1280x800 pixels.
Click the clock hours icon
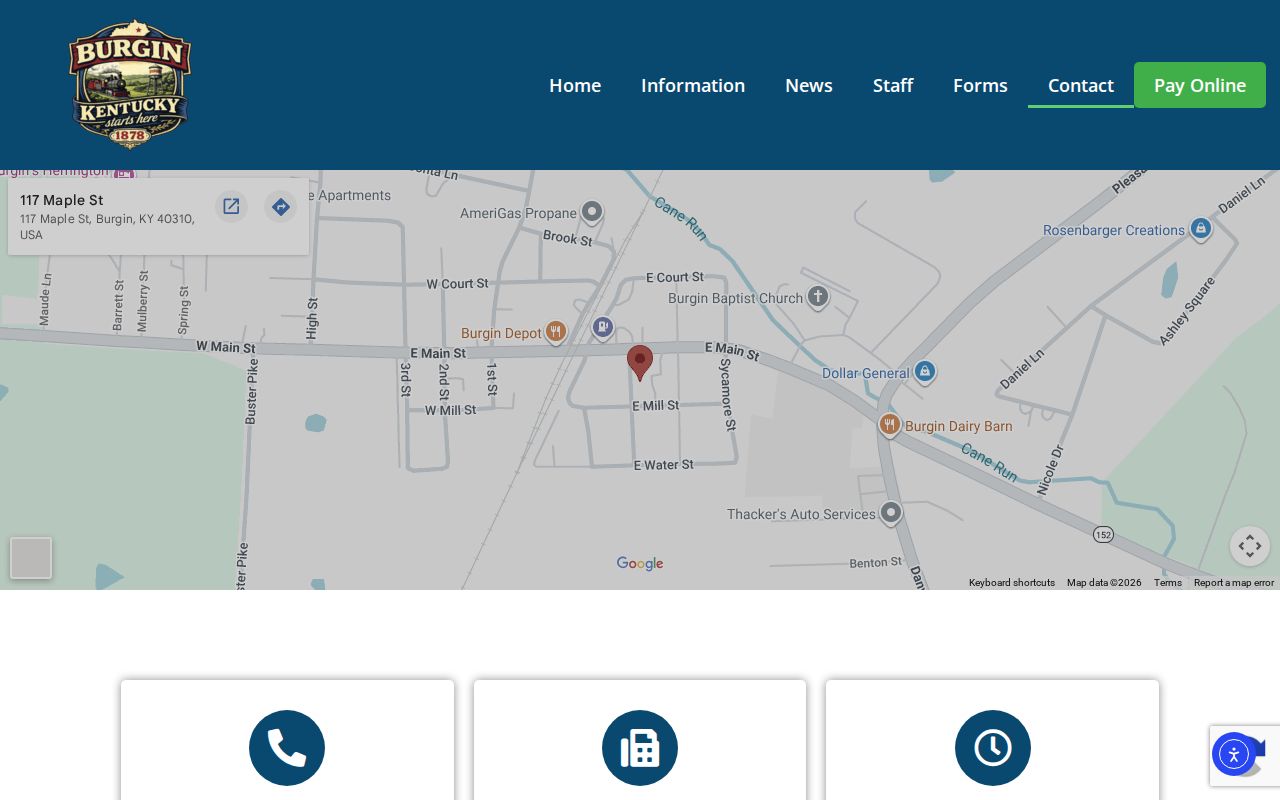993,748
